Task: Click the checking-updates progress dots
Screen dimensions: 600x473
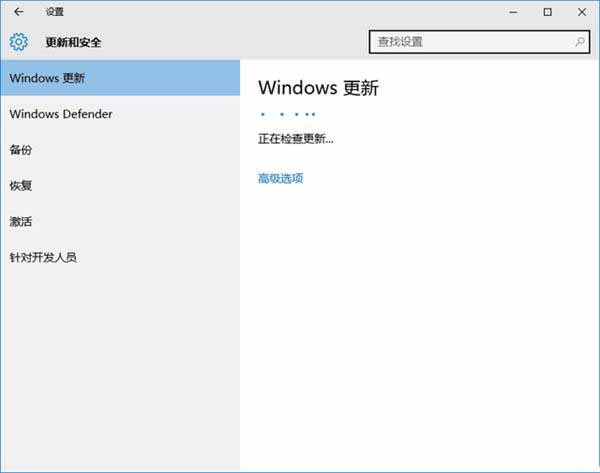Action: click(288, 115)
